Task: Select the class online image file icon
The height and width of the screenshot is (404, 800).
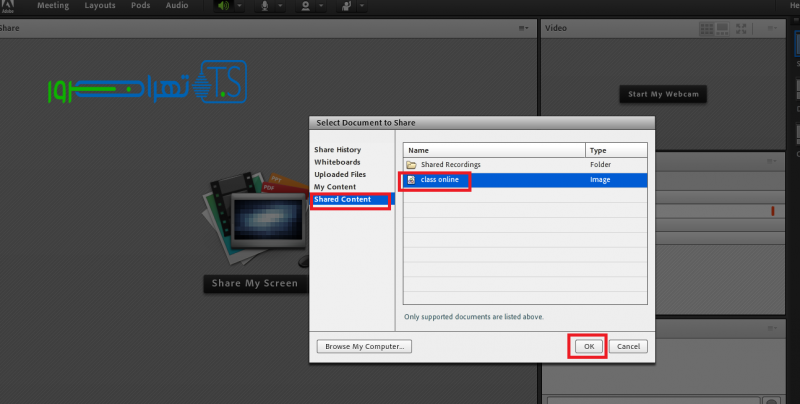Action: pyautogui.click(x=411, y=179)
